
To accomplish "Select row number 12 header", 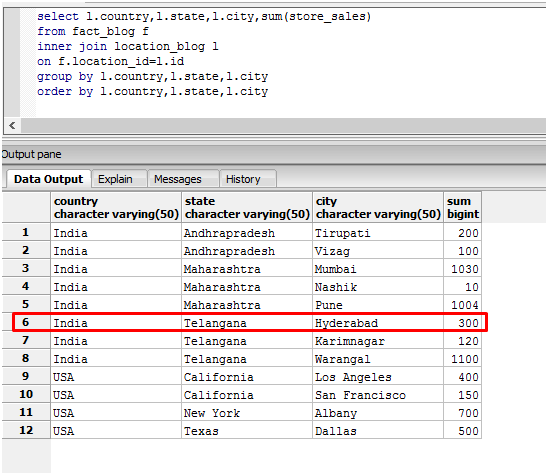I will point(26,430).
